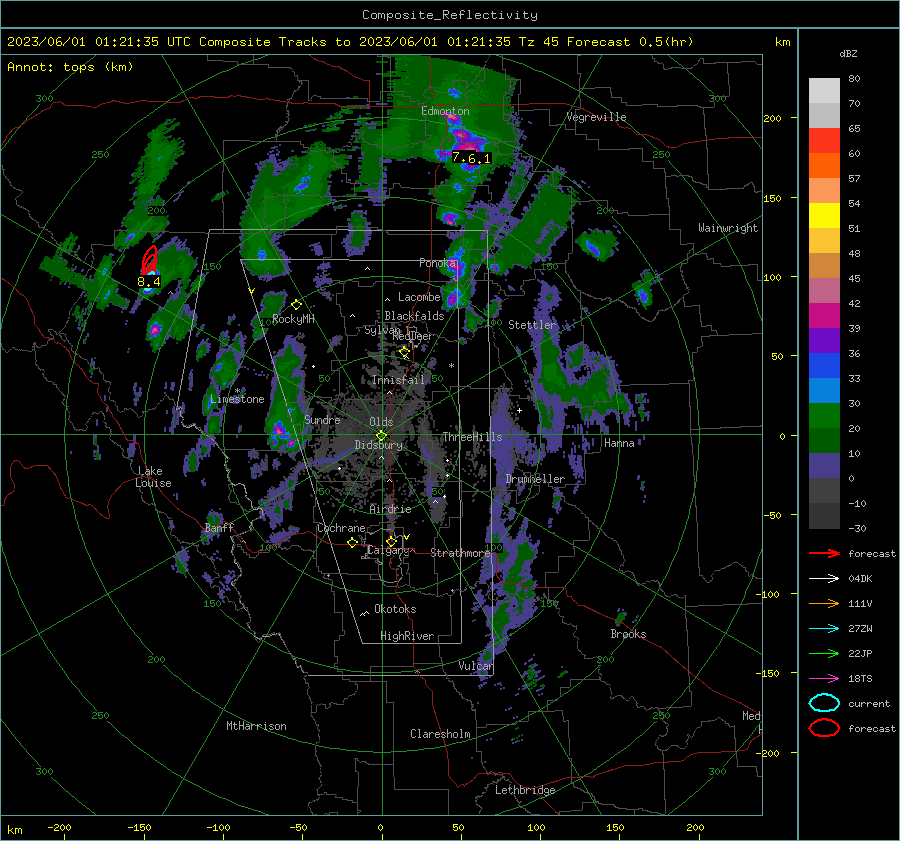The image size is (900, 841).
Task: Click the Vegreville city label
Action: pyautogui.click(x=596, y=117)
